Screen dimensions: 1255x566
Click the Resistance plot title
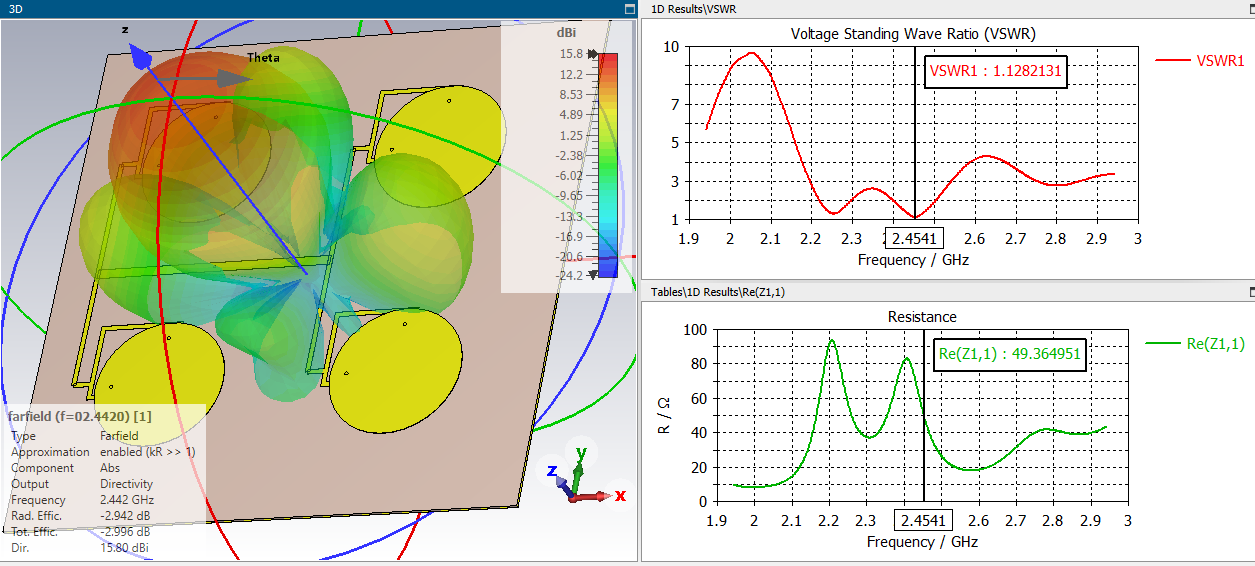click(x=922, y=316)
